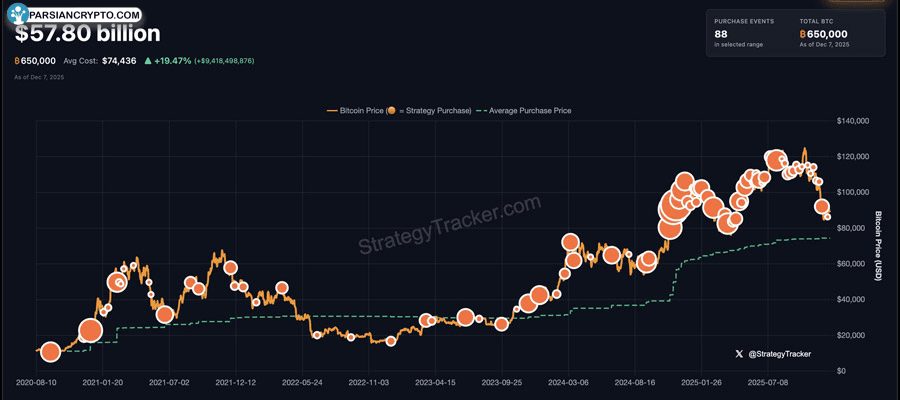Select the purchase bubble above 2023-09-25 label
900x400 pixels.
click(502, 324)
